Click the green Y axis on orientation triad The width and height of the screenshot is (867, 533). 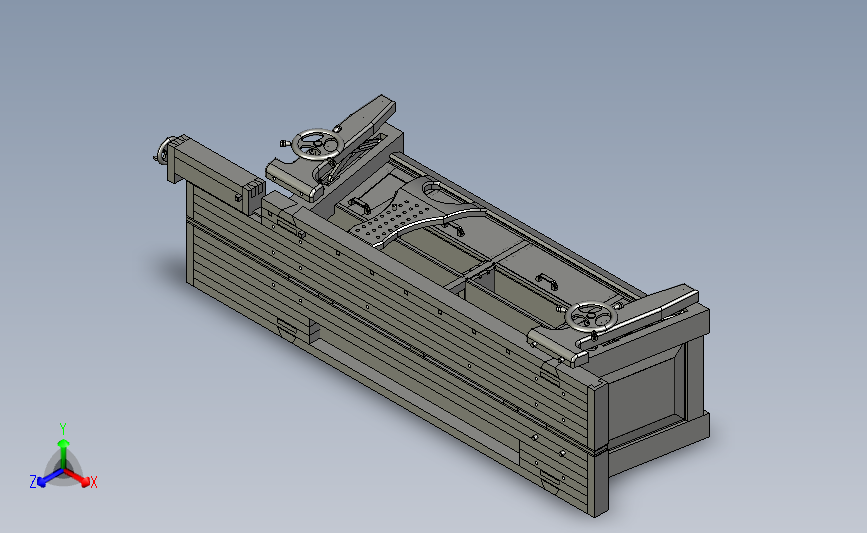click(x=63, y=447)
